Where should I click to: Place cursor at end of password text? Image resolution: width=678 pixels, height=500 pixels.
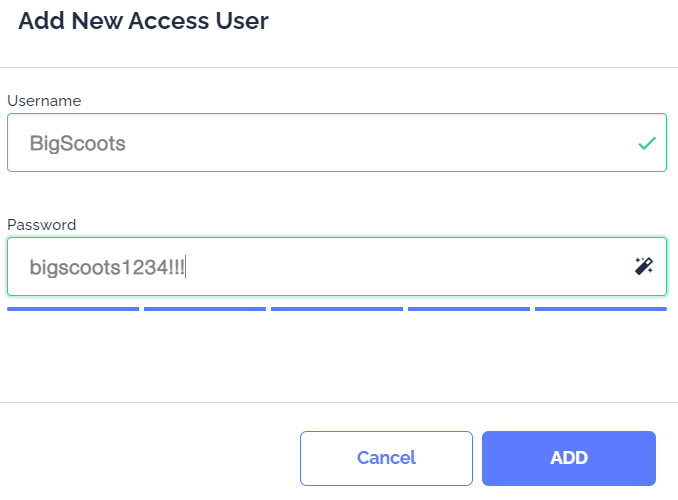187,267
